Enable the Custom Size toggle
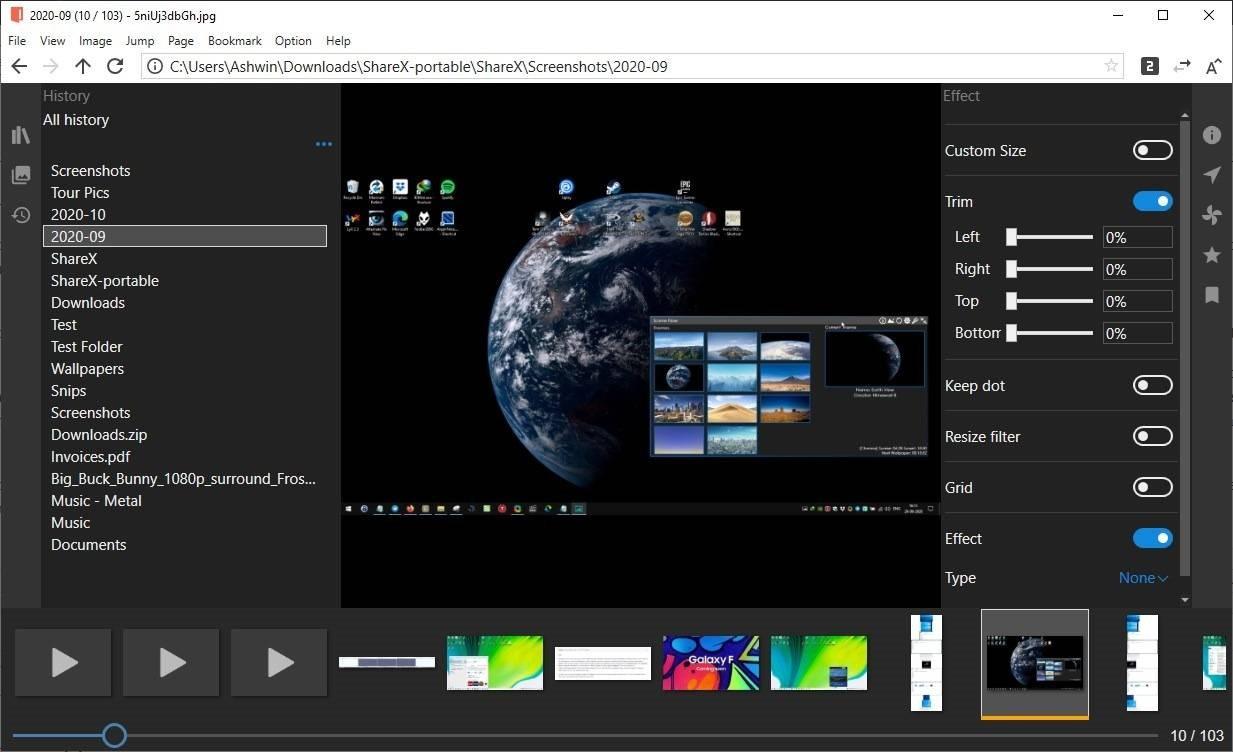This screenshot has width=1233, height=752. (x=1152, y=150)
